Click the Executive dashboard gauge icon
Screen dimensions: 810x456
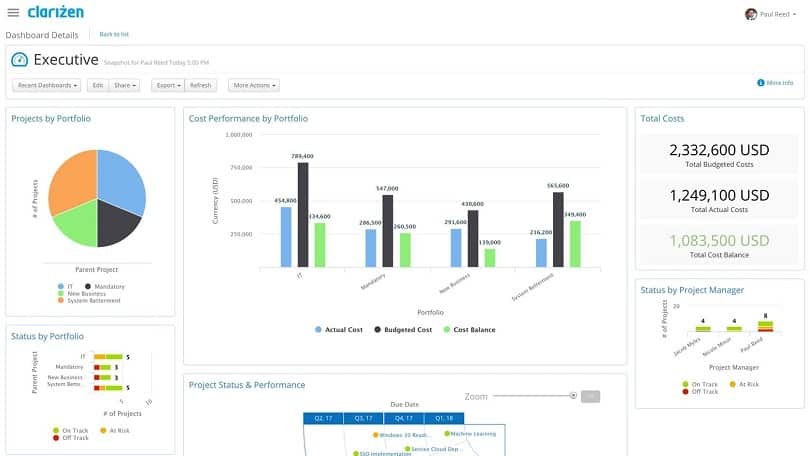[20, 60]
